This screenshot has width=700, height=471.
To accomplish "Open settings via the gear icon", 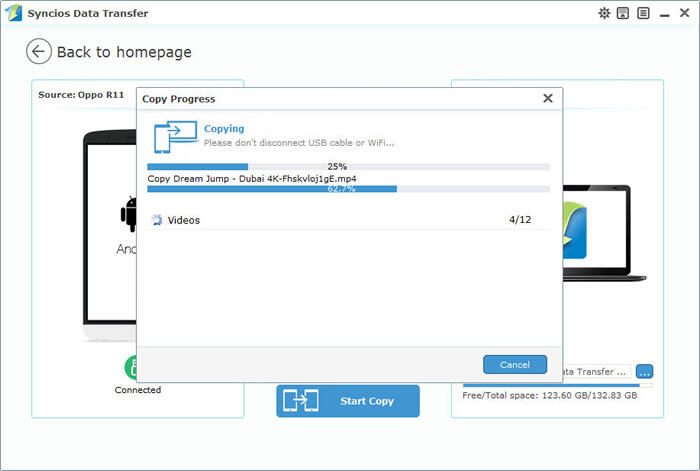I will pyautogui.click(x=604, y=13).
